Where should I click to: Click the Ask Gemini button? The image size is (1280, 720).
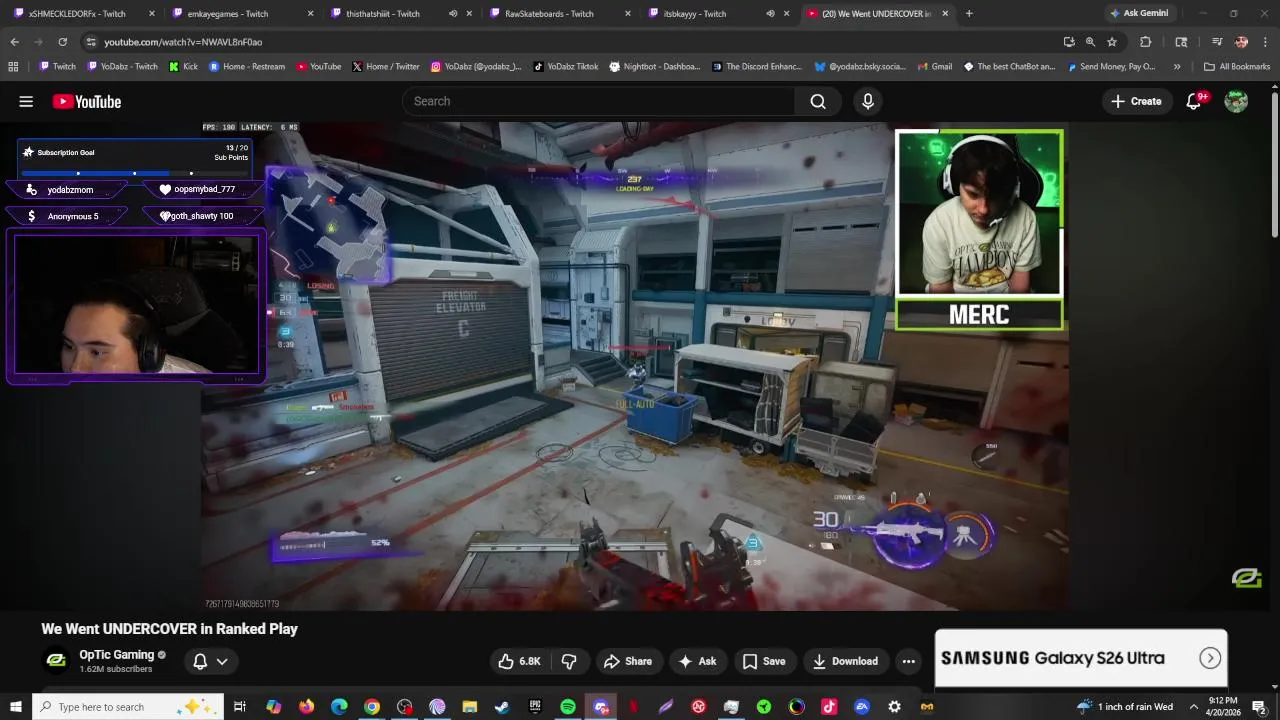click(1138, 13)
